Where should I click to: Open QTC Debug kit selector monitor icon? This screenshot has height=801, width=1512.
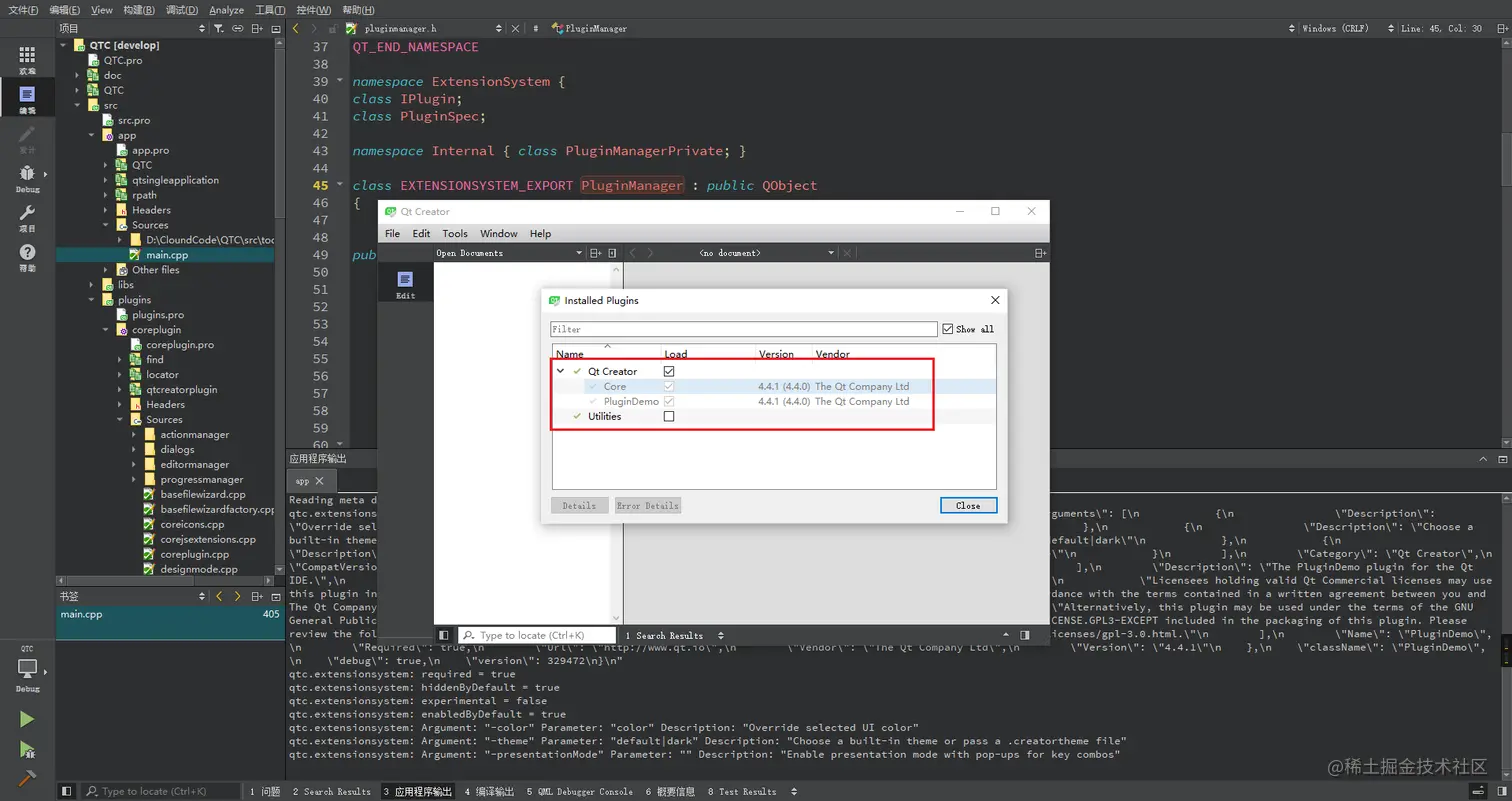click(27, 668)
